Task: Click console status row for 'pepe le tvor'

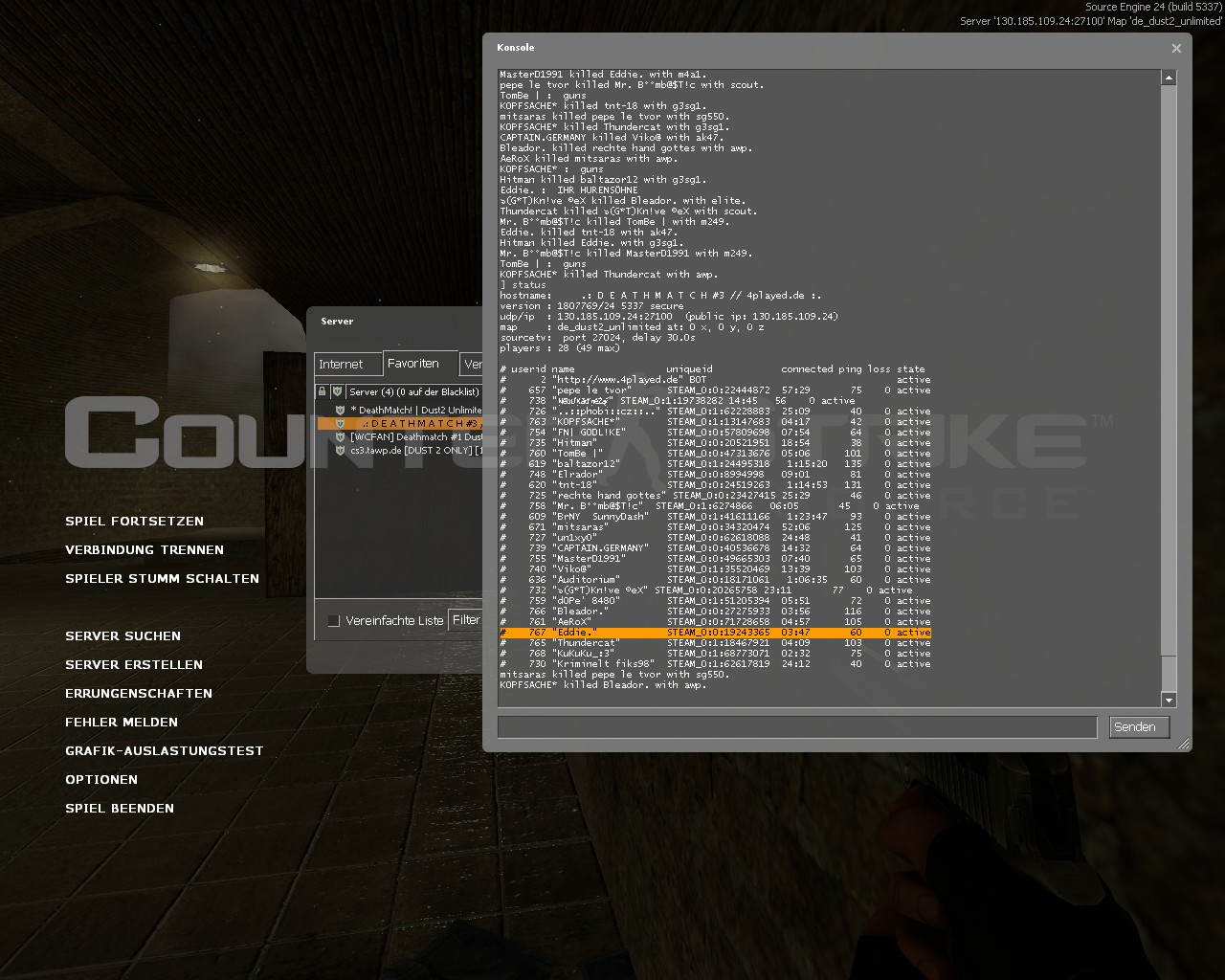Action: pyautogui.click(x=715, y=390)
